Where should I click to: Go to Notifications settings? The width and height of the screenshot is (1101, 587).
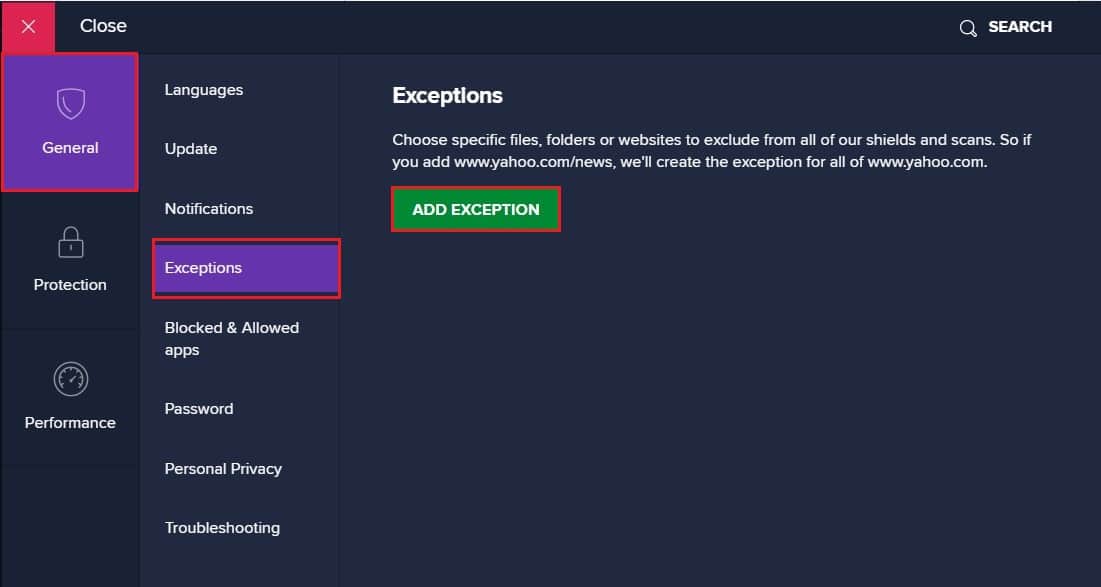(x=209, y=209)
